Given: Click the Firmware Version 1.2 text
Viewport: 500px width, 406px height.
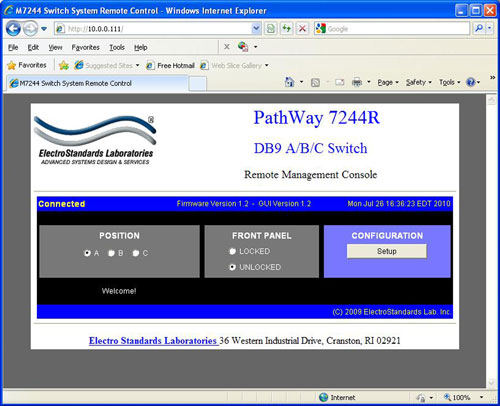Looking at the screenshot, I should (x=212, y=204).
